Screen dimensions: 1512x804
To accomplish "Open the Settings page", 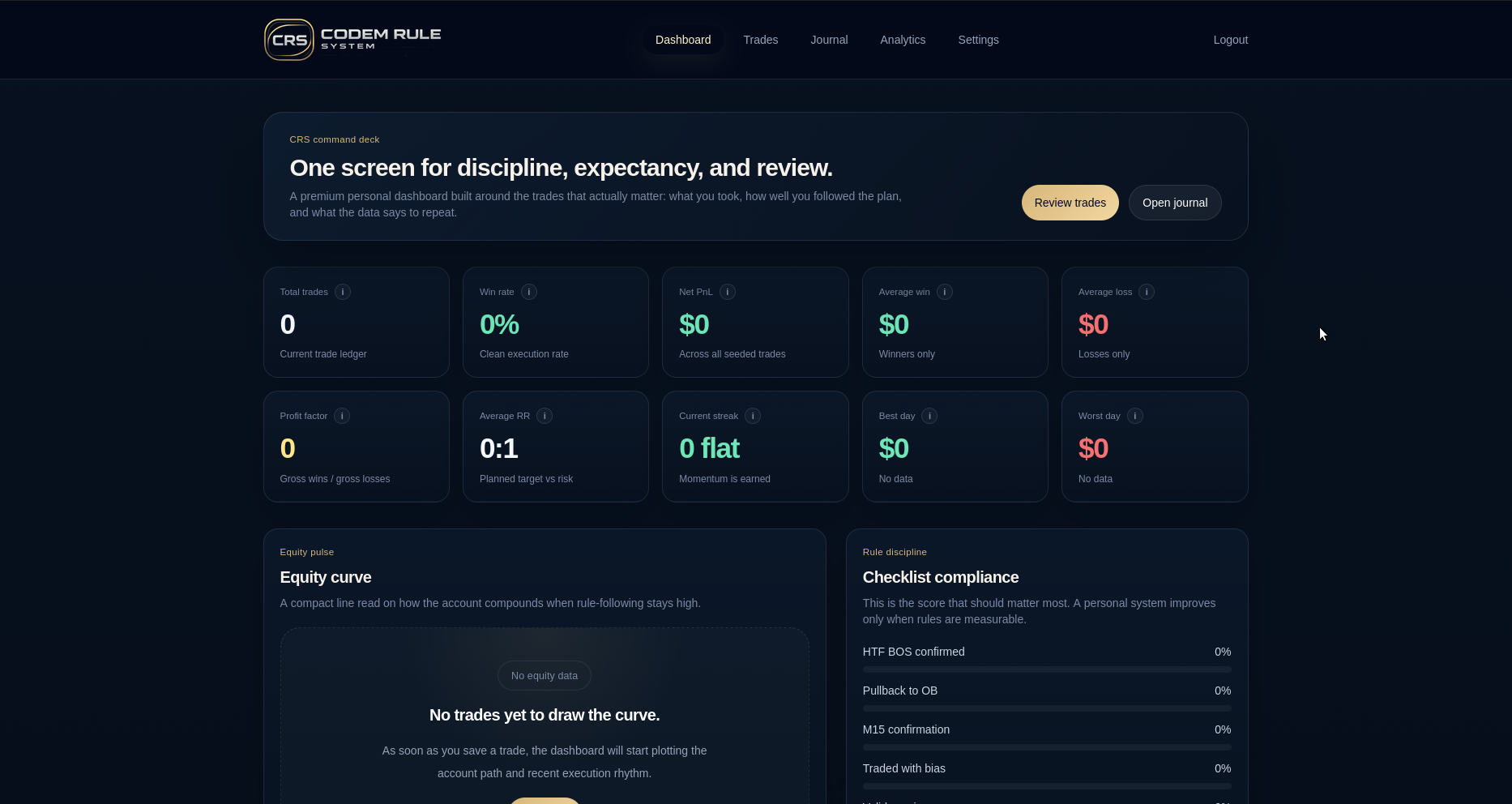I will [978, 40].
